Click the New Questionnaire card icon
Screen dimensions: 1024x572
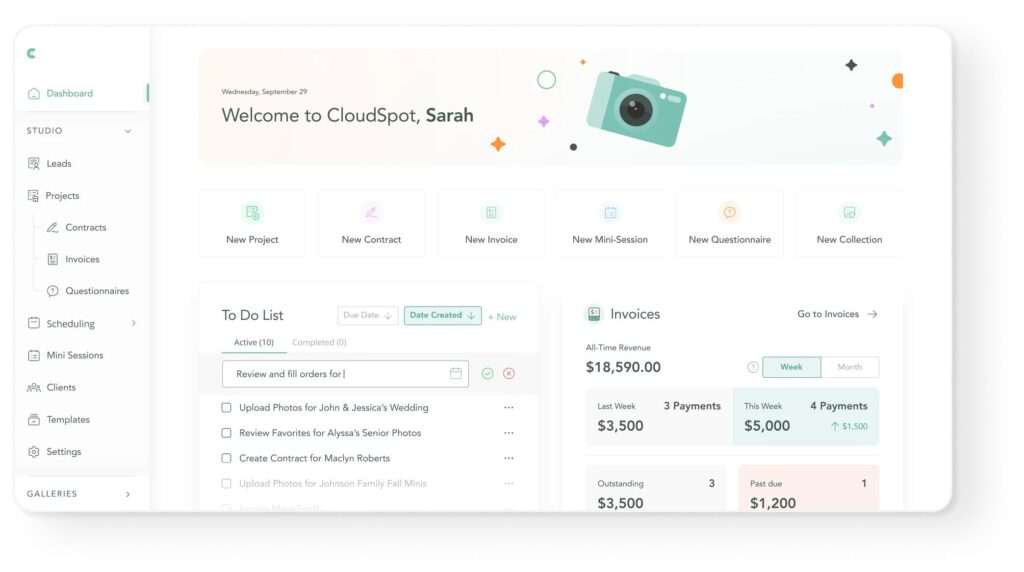tap(729, 212)
